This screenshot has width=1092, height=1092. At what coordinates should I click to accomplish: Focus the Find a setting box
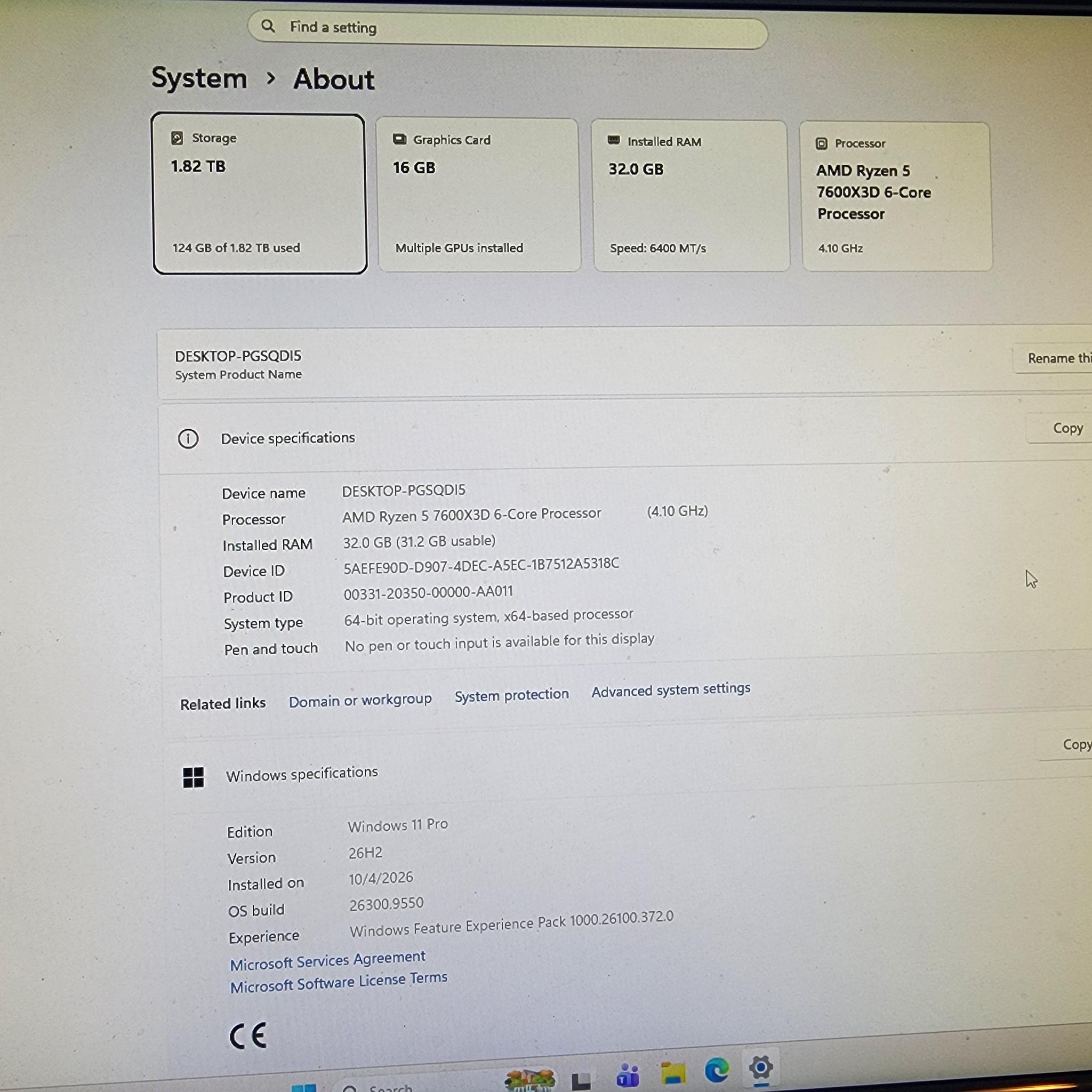click(508, 29)
